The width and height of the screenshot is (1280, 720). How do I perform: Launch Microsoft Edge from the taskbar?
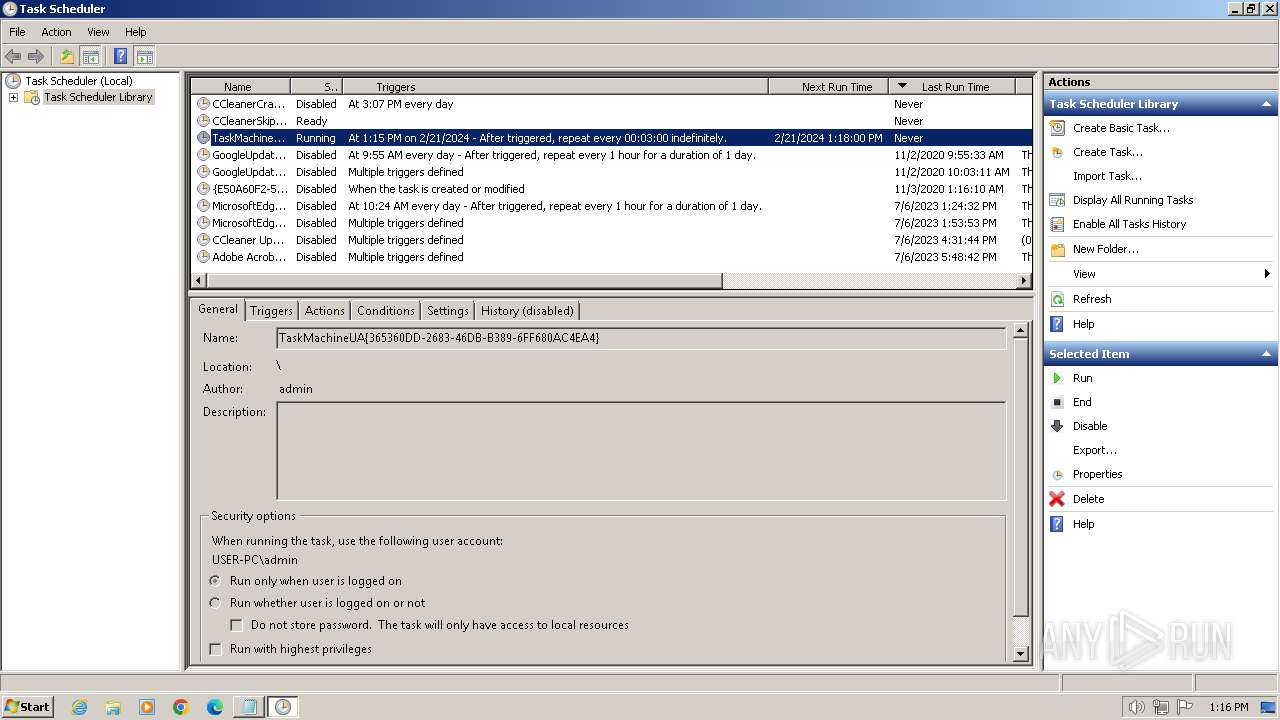215,707
